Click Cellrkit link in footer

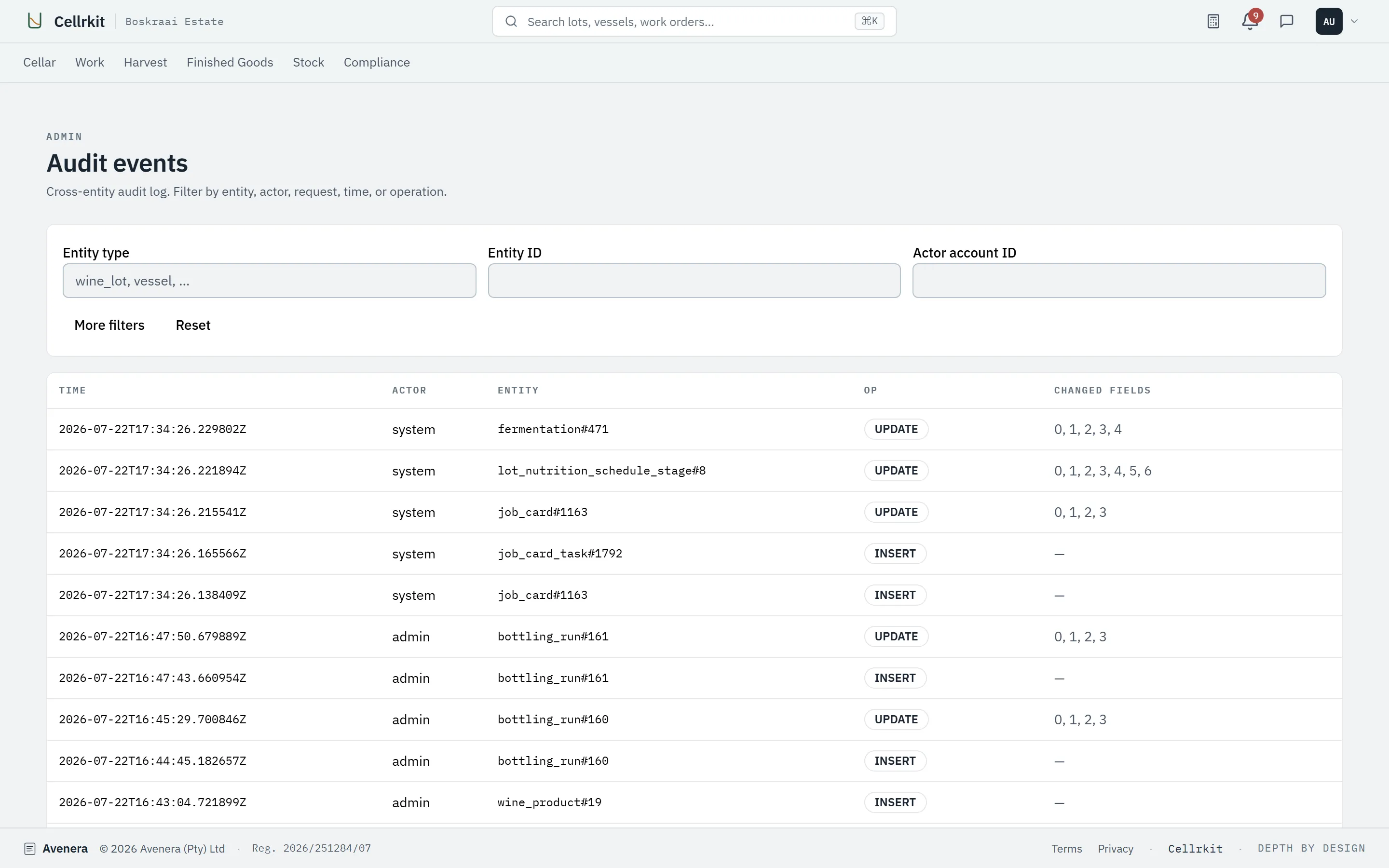[1195, 849]
